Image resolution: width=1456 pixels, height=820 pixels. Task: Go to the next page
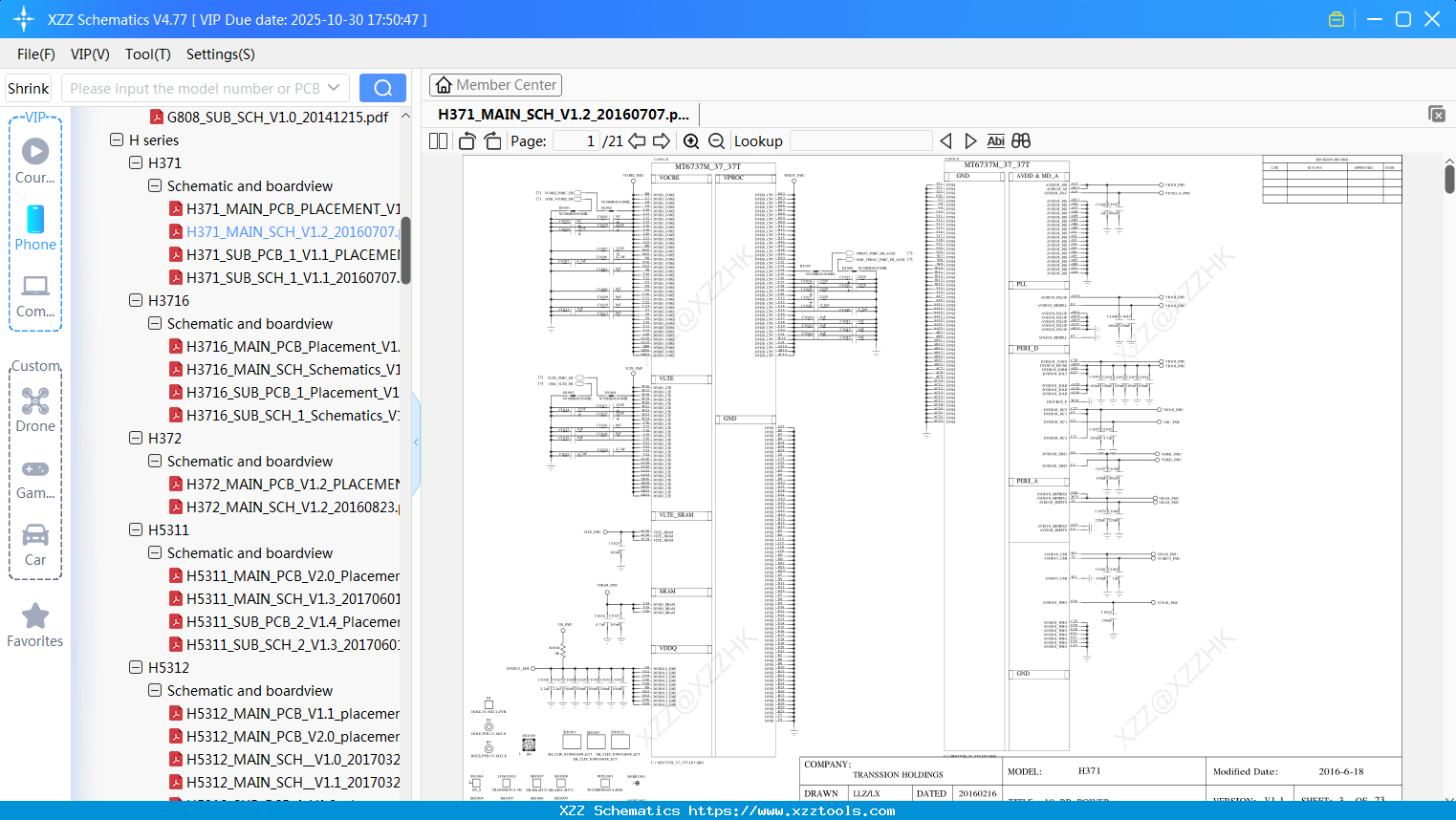tap(662, 140)
